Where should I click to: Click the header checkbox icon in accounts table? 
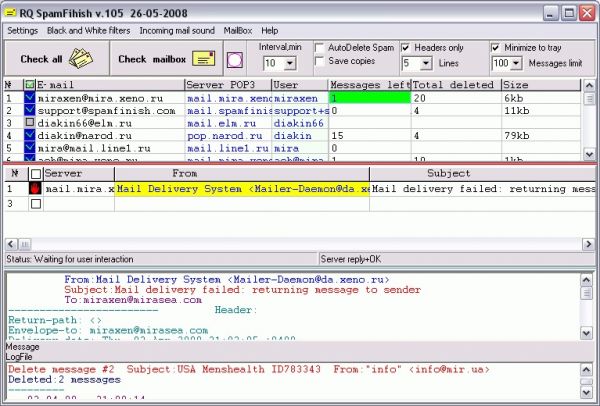[x=29, y=86]
